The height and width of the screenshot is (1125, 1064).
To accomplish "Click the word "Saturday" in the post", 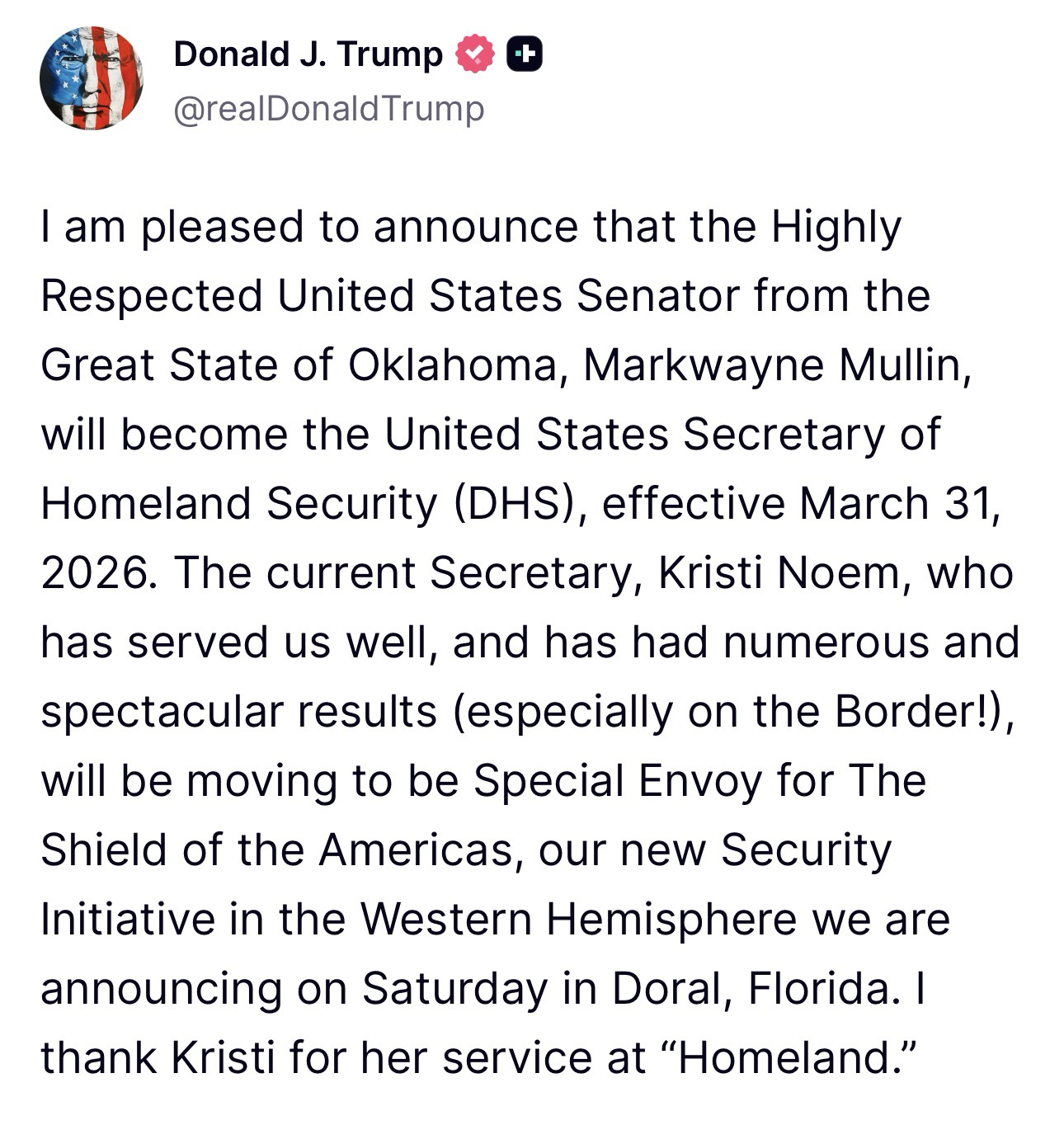I will (x=454, y=989).
